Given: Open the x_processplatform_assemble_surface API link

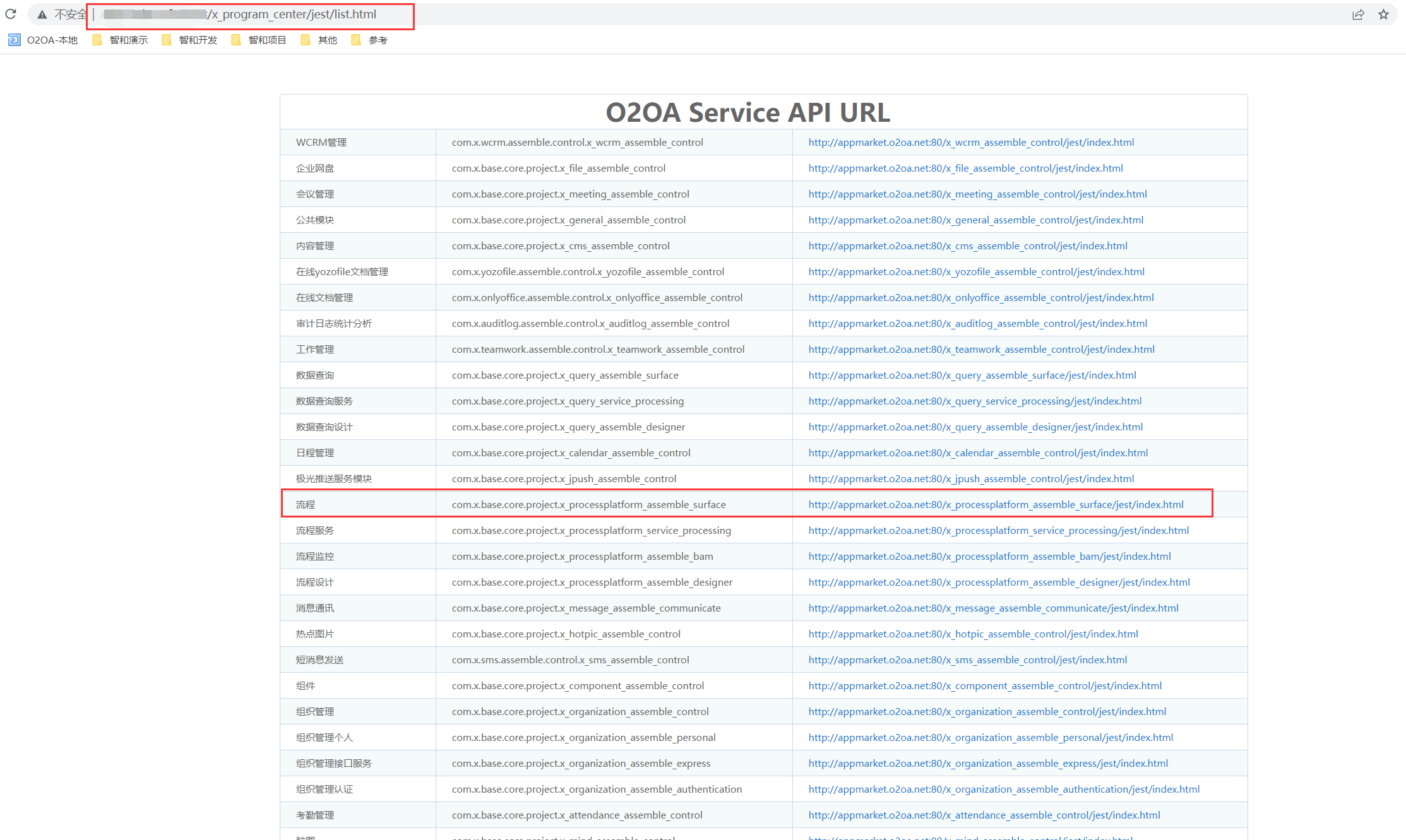Looking at the screenshot, I should pyautogui.click(x=996, y=505).
